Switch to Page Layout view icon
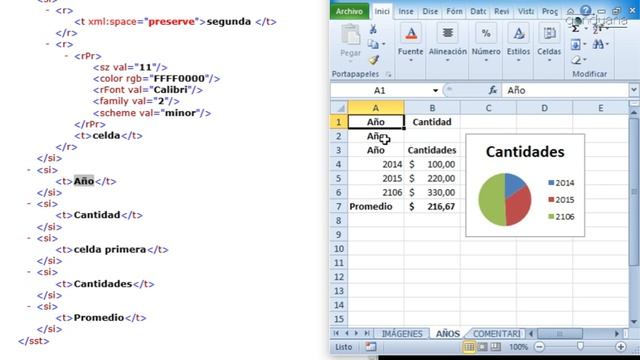The image size is (640, 360). tap(482, 347)
